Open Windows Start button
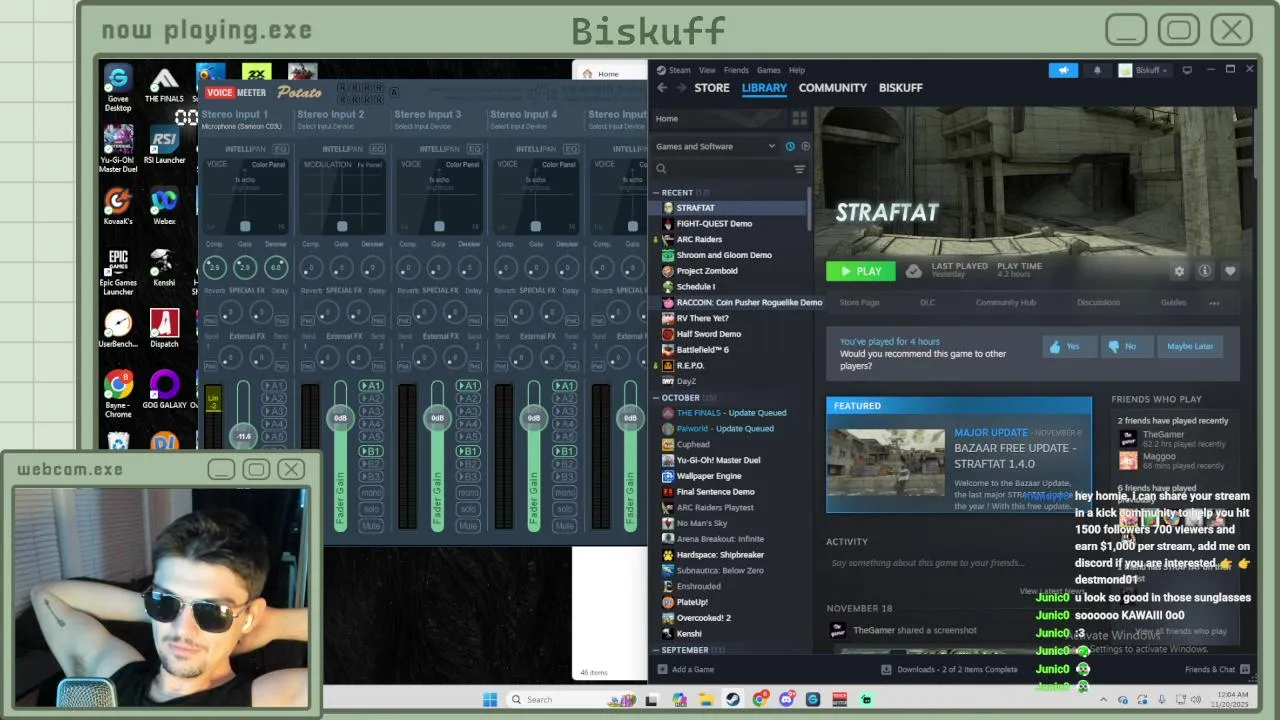This screenshot has height=720, width=1280. coord(490,699)
